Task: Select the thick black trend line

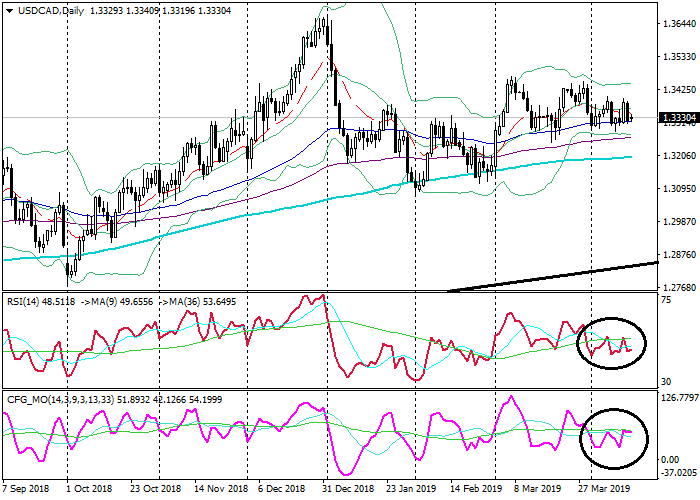Action: [560, 277]
